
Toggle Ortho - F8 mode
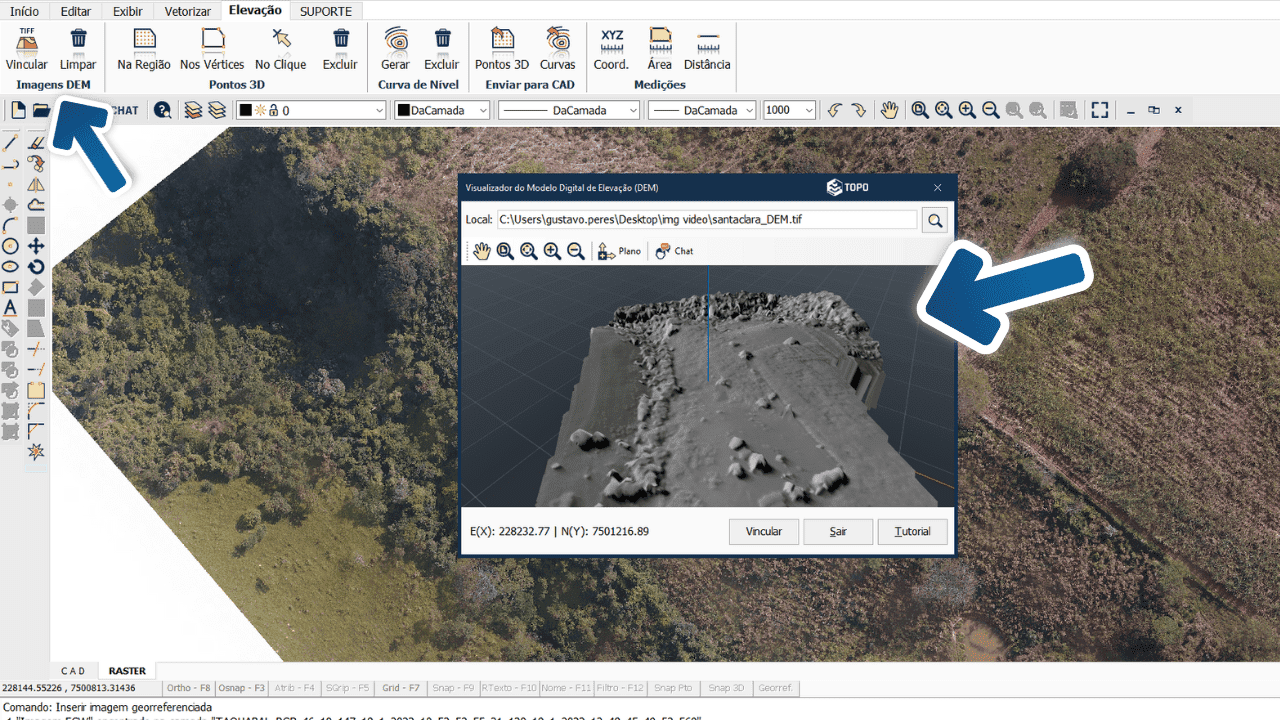189,688
